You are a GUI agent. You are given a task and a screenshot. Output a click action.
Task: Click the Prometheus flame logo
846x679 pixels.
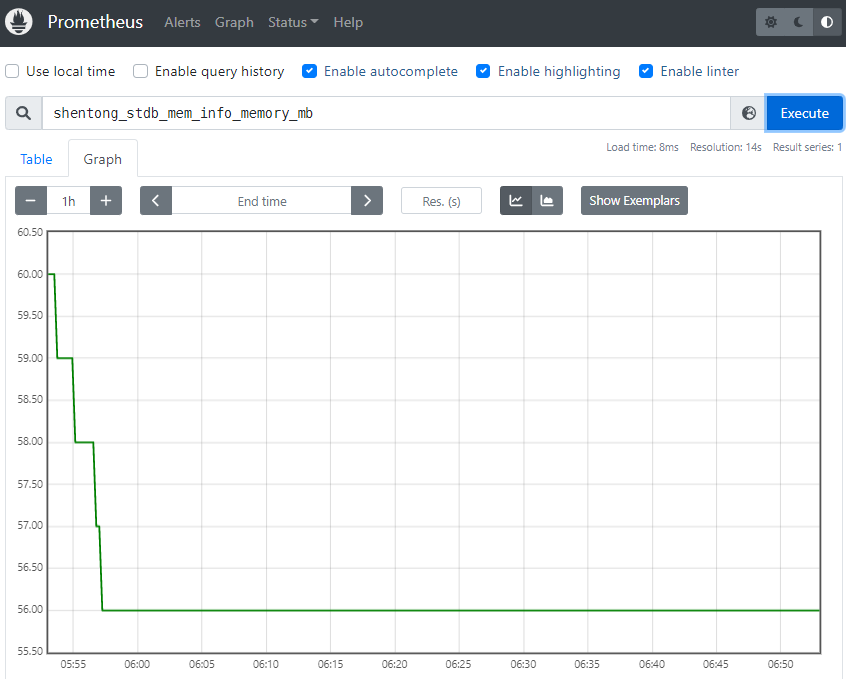22,22
